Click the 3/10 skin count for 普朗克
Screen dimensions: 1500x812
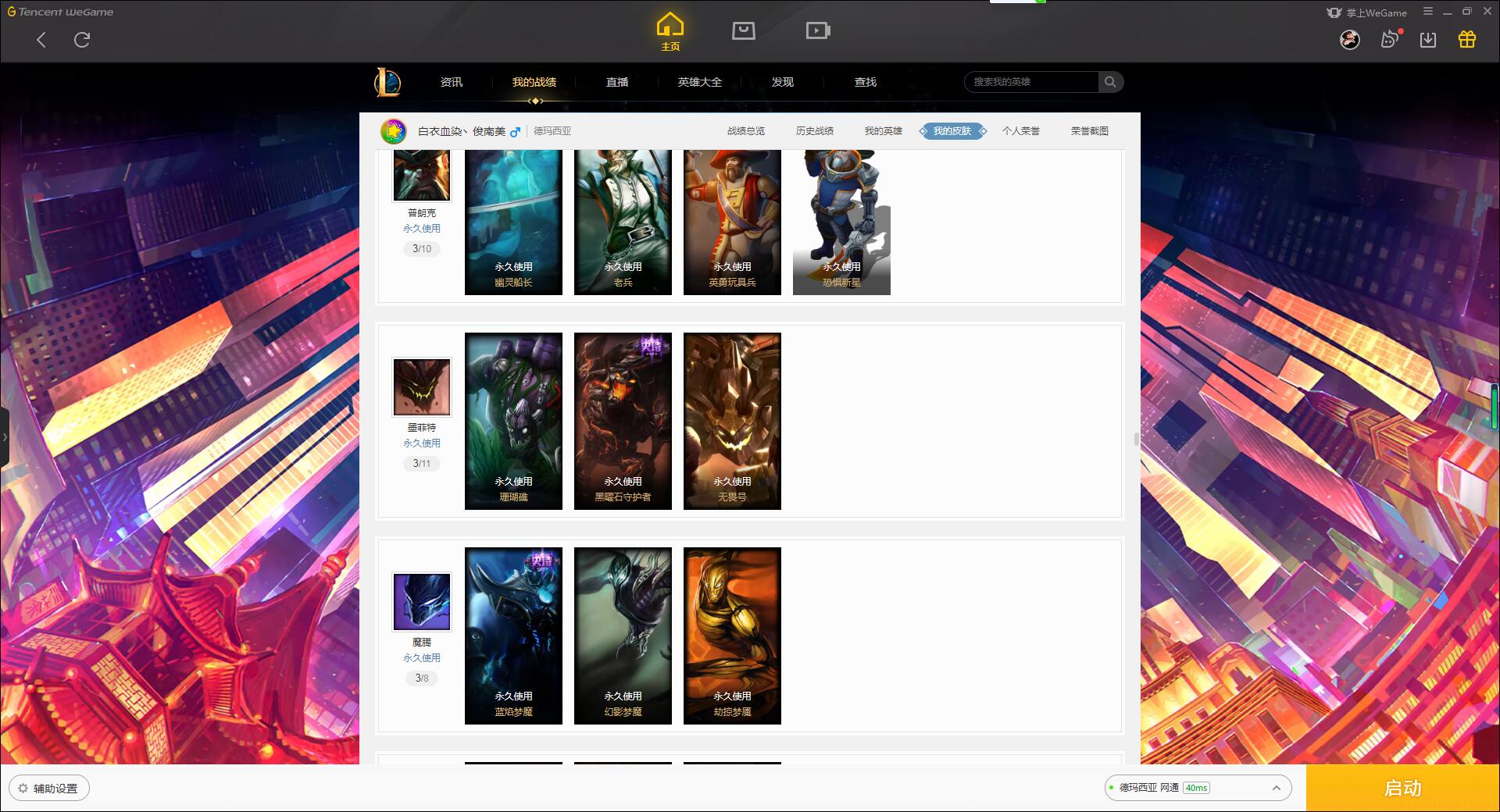(x=422, y=249)
